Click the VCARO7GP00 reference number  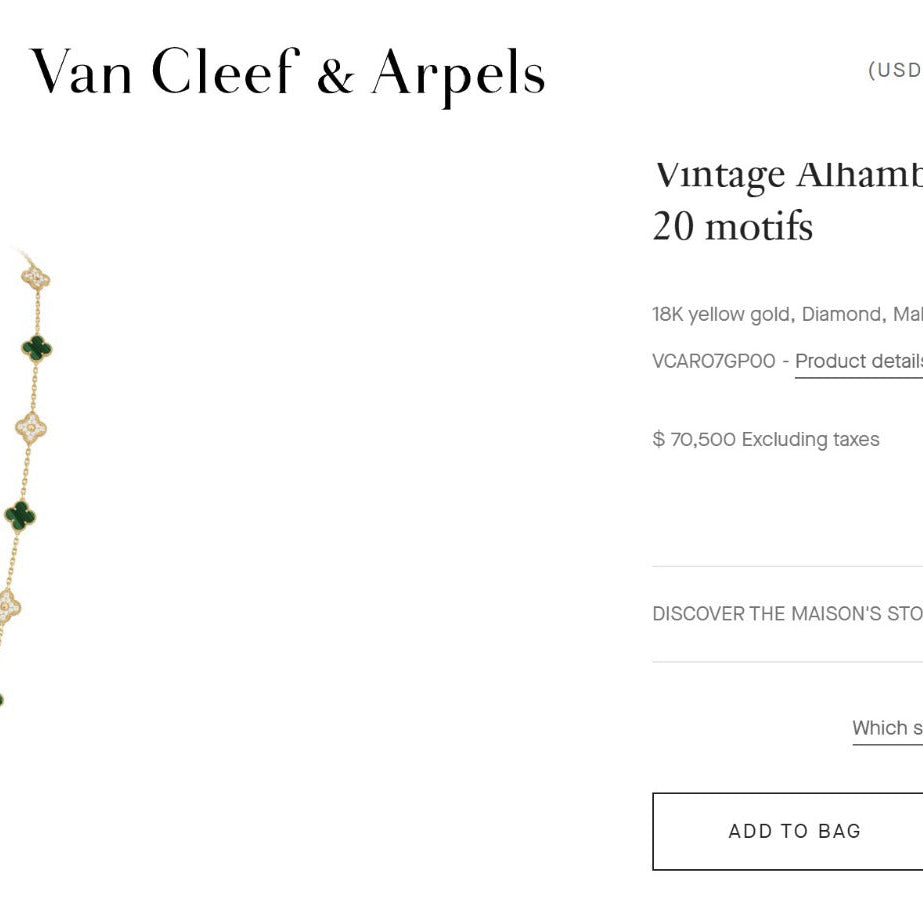click(713, 361)
